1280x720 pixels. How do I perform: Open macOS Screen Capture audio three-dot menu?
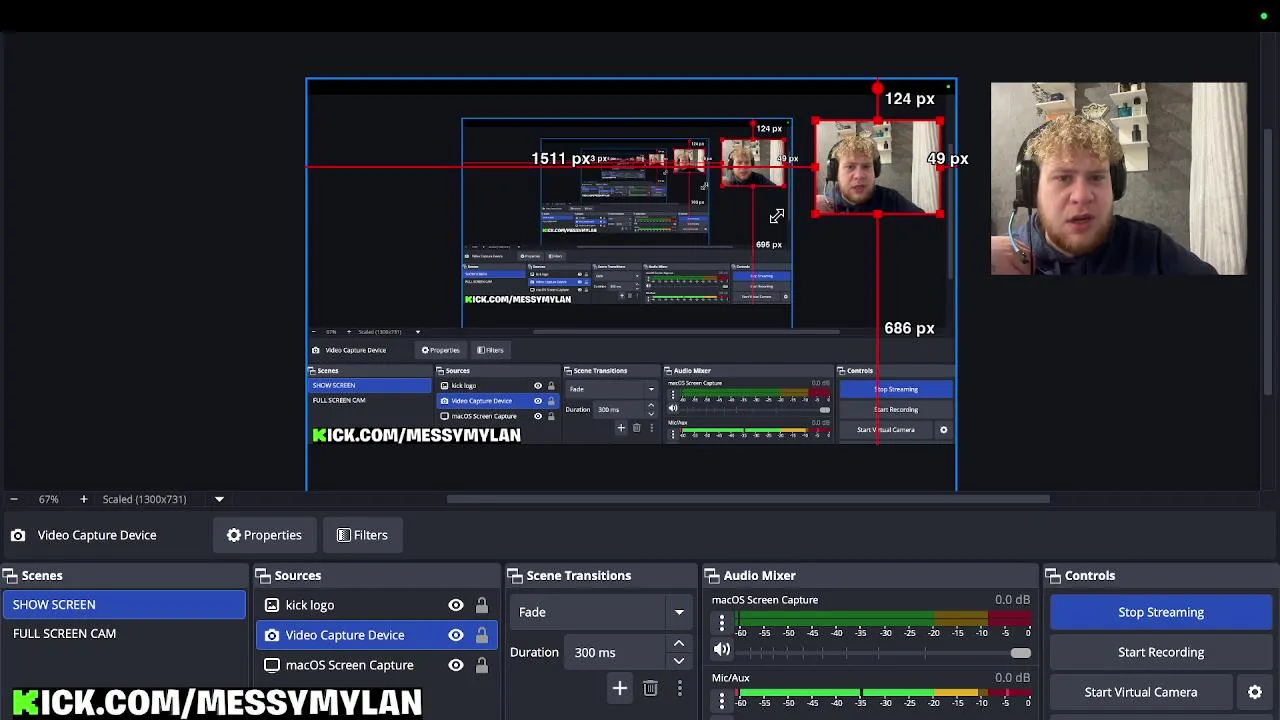pyautogui.click(x=722, y=623)
